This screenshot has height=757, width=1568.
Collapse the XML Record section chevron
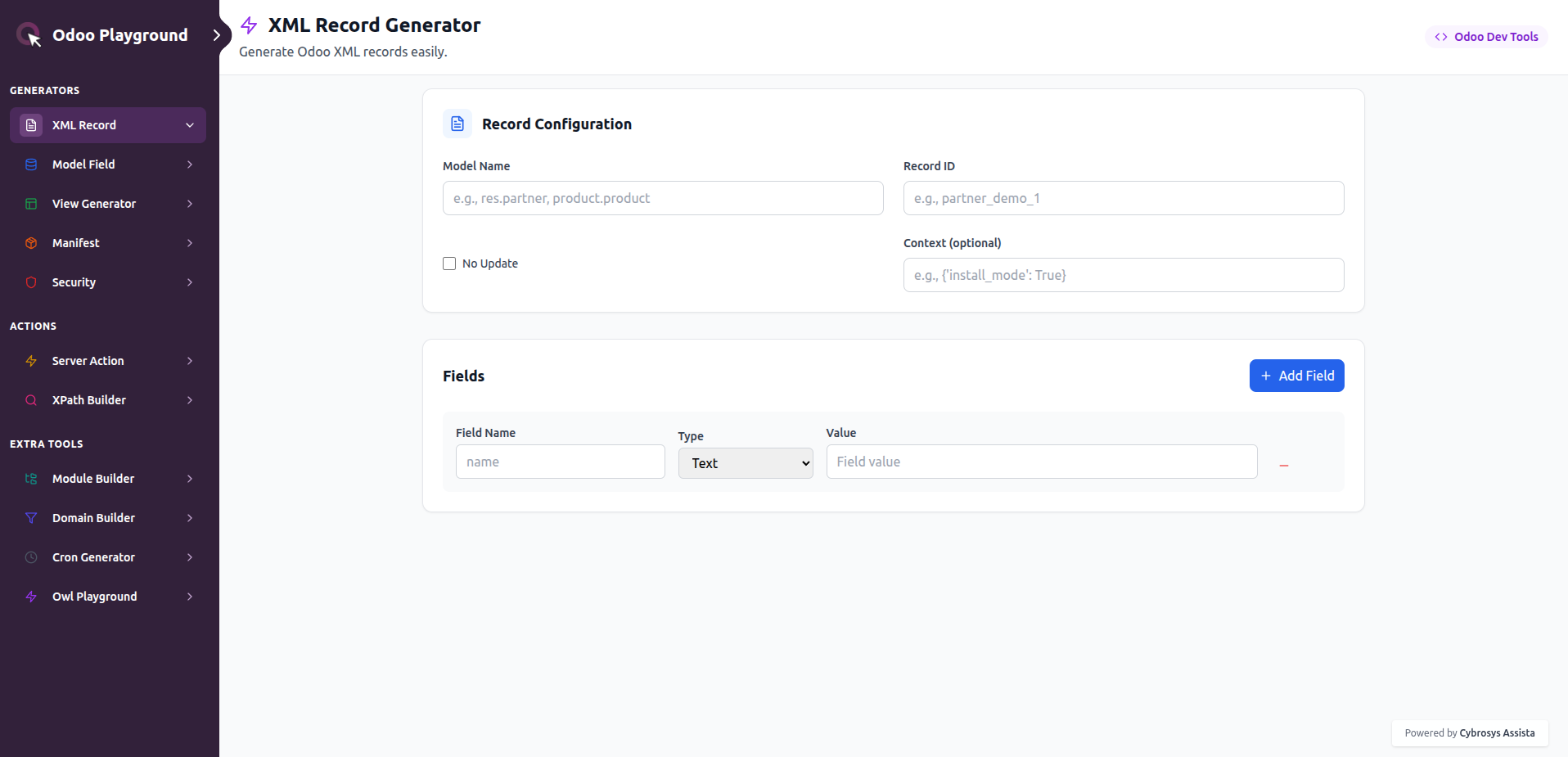190,124
